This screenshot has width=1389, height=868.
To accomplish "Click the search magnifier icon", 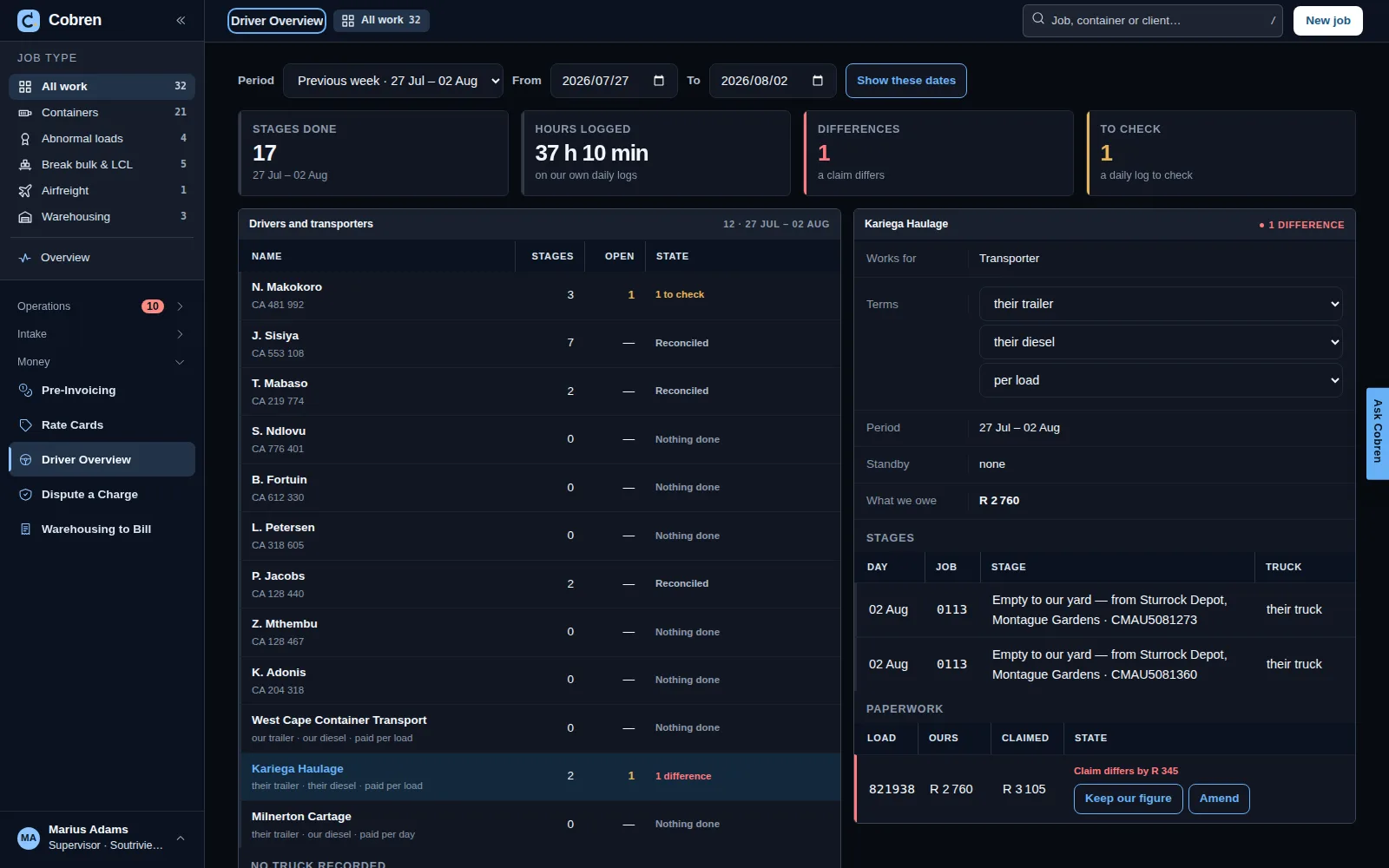I will [x=1038, y=18].
